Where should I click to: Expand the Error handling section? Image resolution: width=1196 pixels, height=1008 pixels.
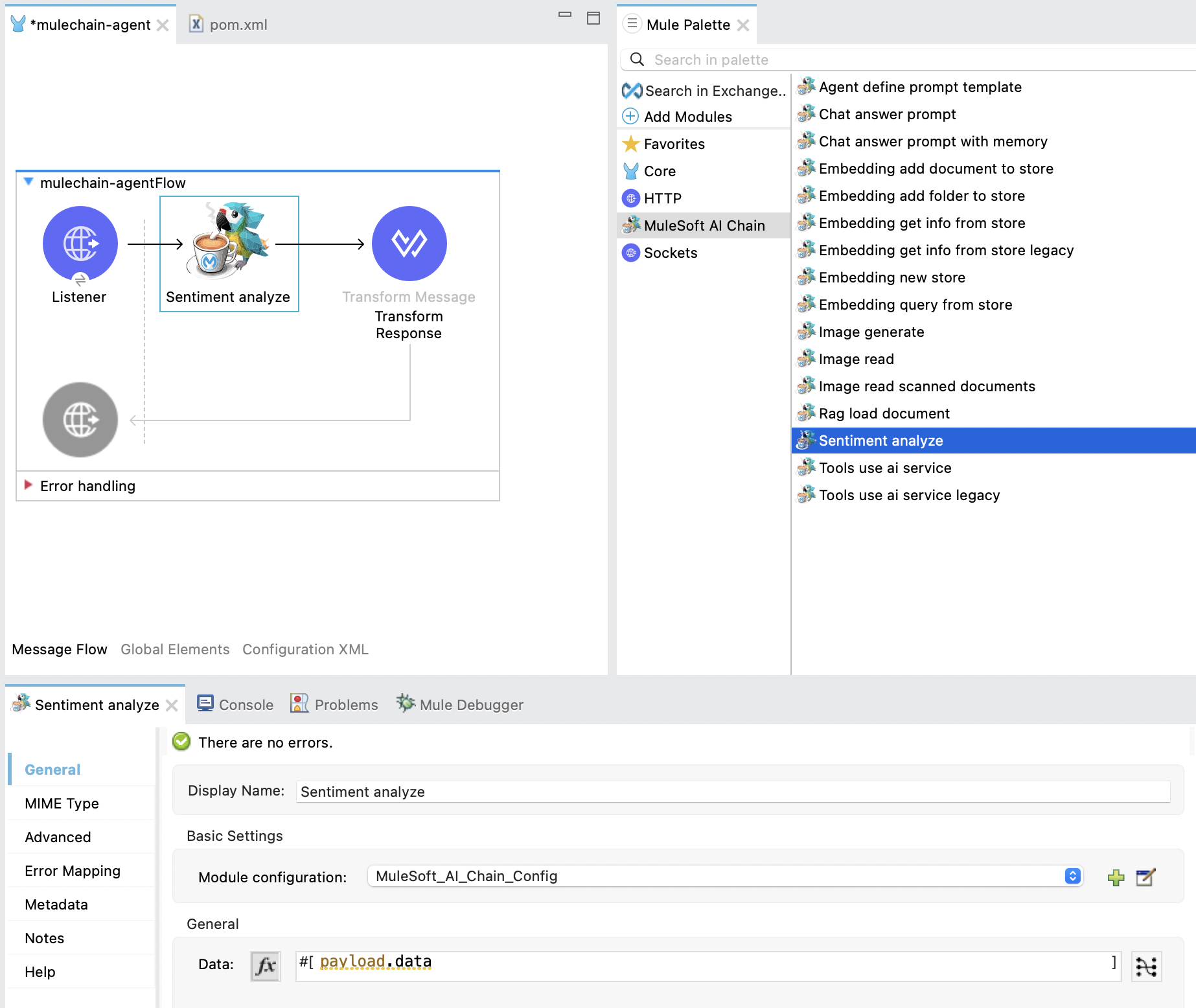pyautogui.click(x=29, y=485)
